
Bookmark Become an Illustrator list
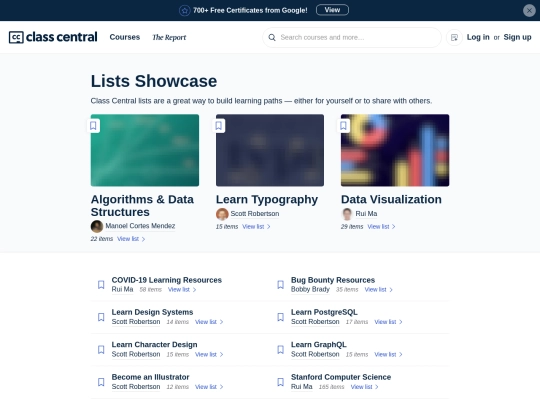click(101, 382)
